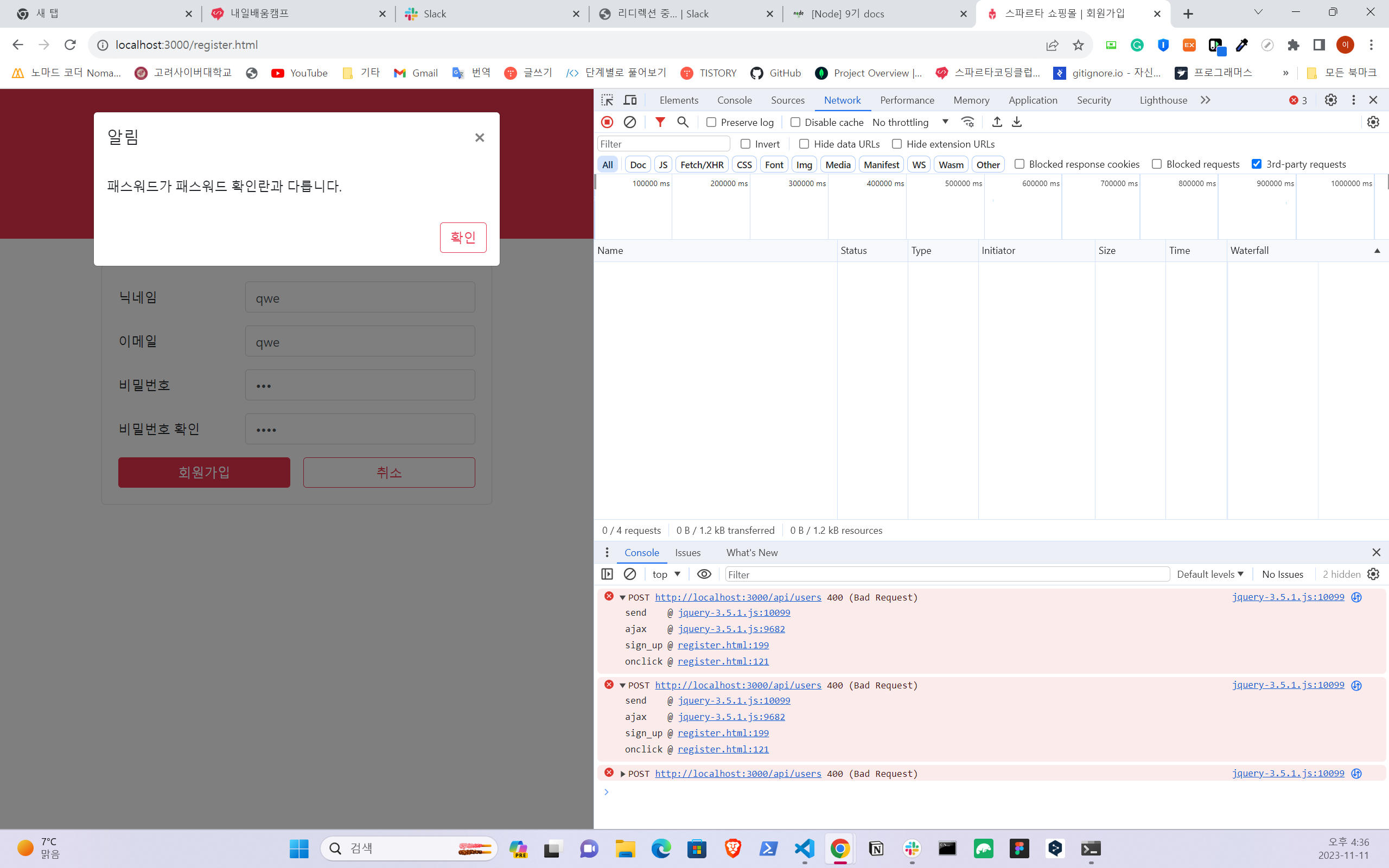Toggle console live expression eye icon
This screenshot has height=868, width=1389.
point(704,574)
